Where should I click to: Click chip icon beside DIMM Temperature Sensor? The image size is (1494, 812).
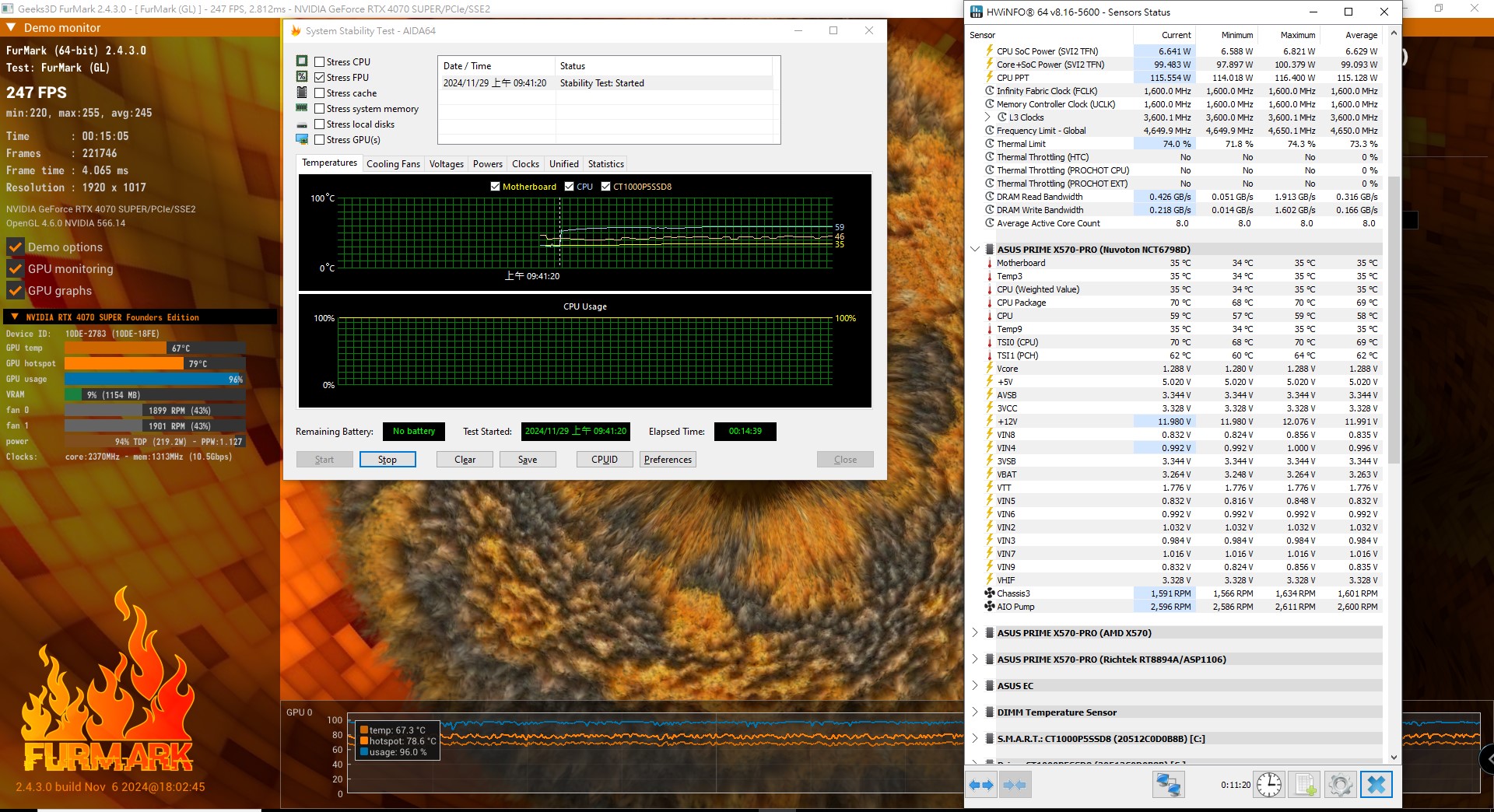(x=990, y=712)
